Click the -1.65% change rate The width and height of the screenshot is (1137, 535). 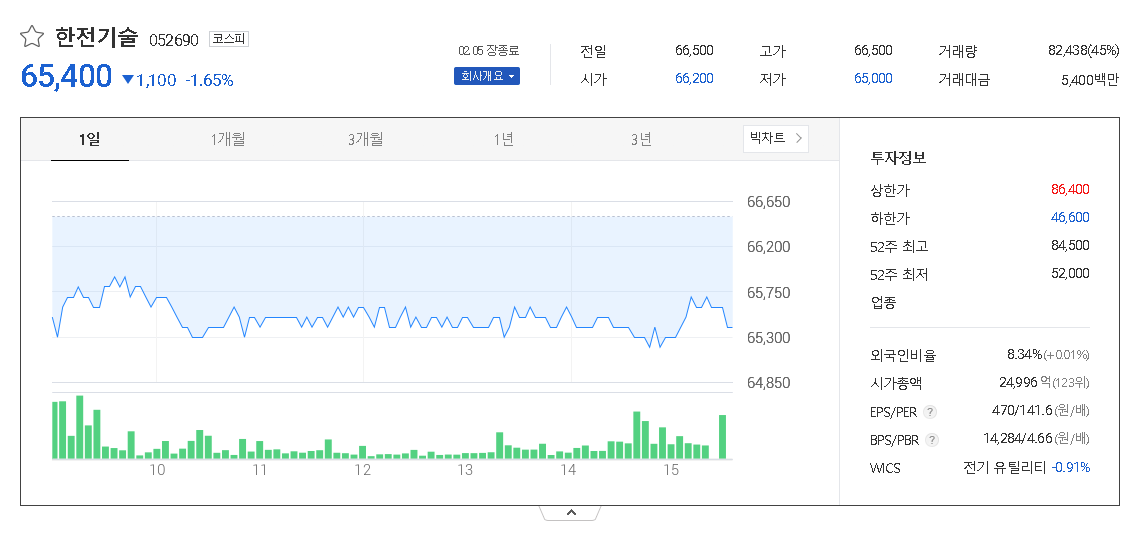point(210,80)
